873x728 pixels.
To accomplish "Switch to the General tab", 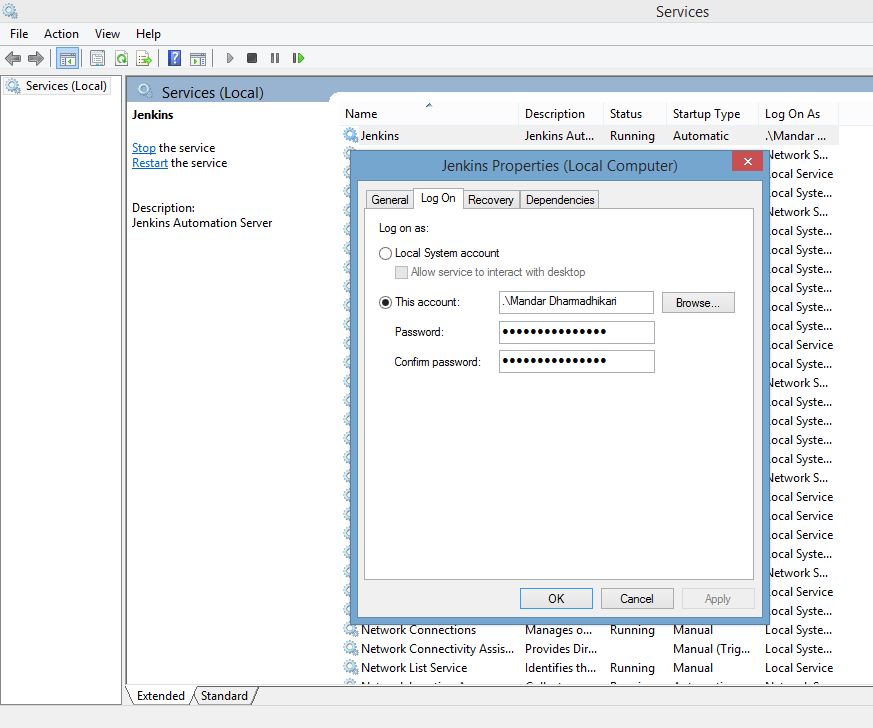I will 390,200.
